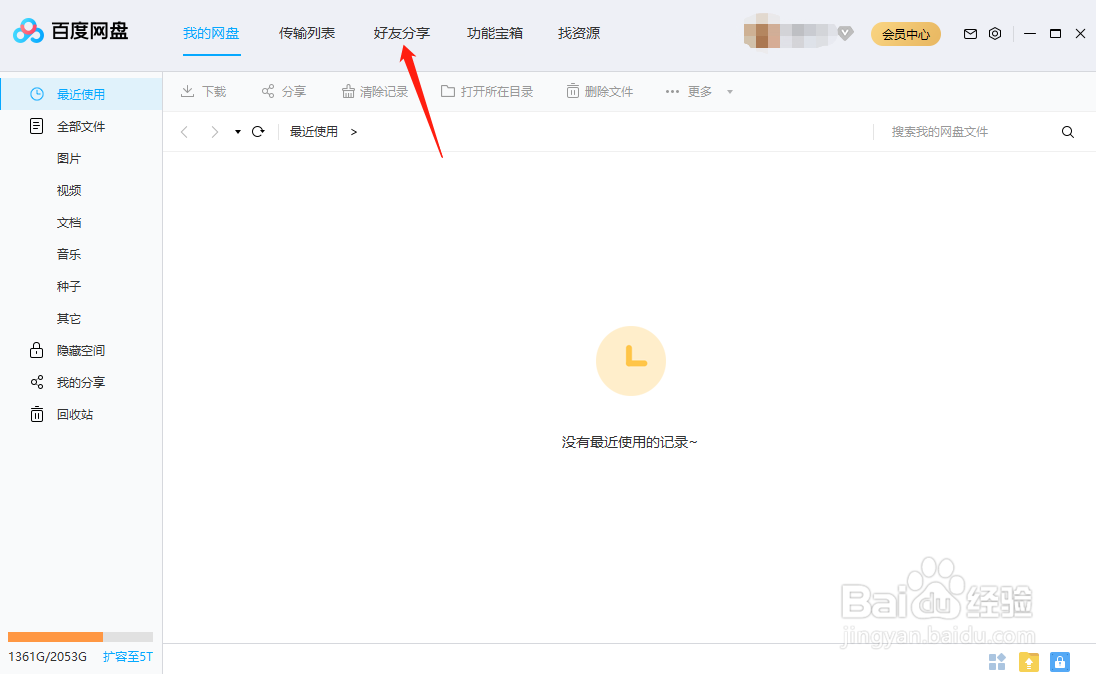This screenshot has width=1096, height=674.
Task: Click the 扩容至5T upgrade link
Action: click(x=128, y=657)
